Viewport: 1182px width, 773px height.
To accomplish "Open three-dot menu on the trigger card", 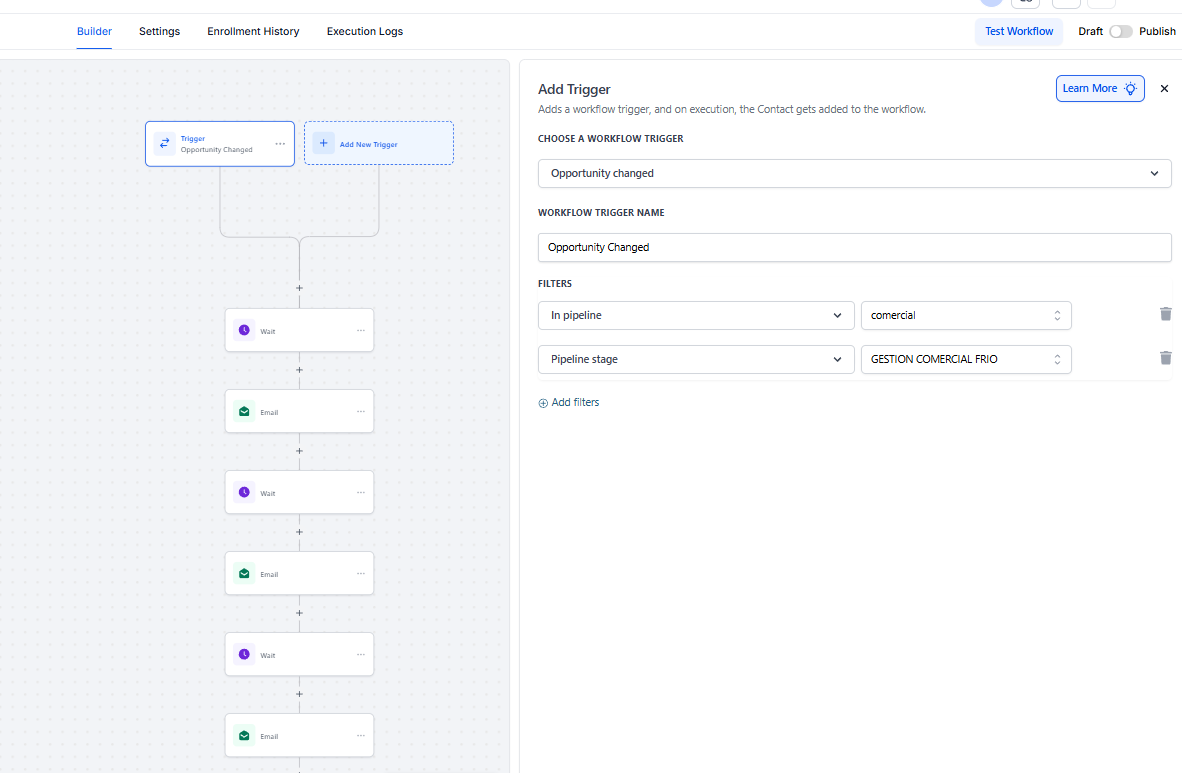I will pyautogui.click(x=280, y=144).
